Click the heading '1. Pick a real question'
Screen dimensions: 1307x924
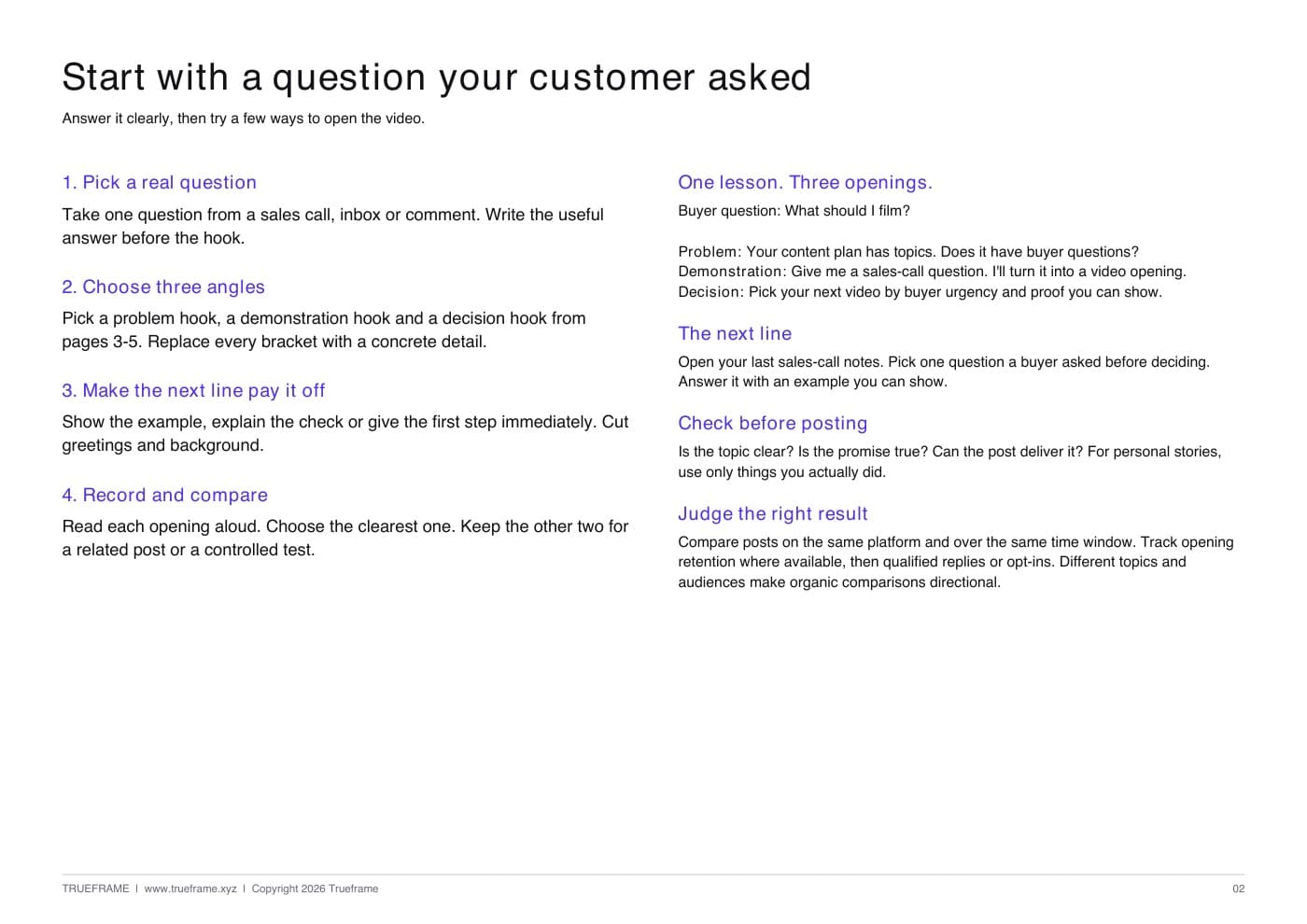tap(160, 183)
